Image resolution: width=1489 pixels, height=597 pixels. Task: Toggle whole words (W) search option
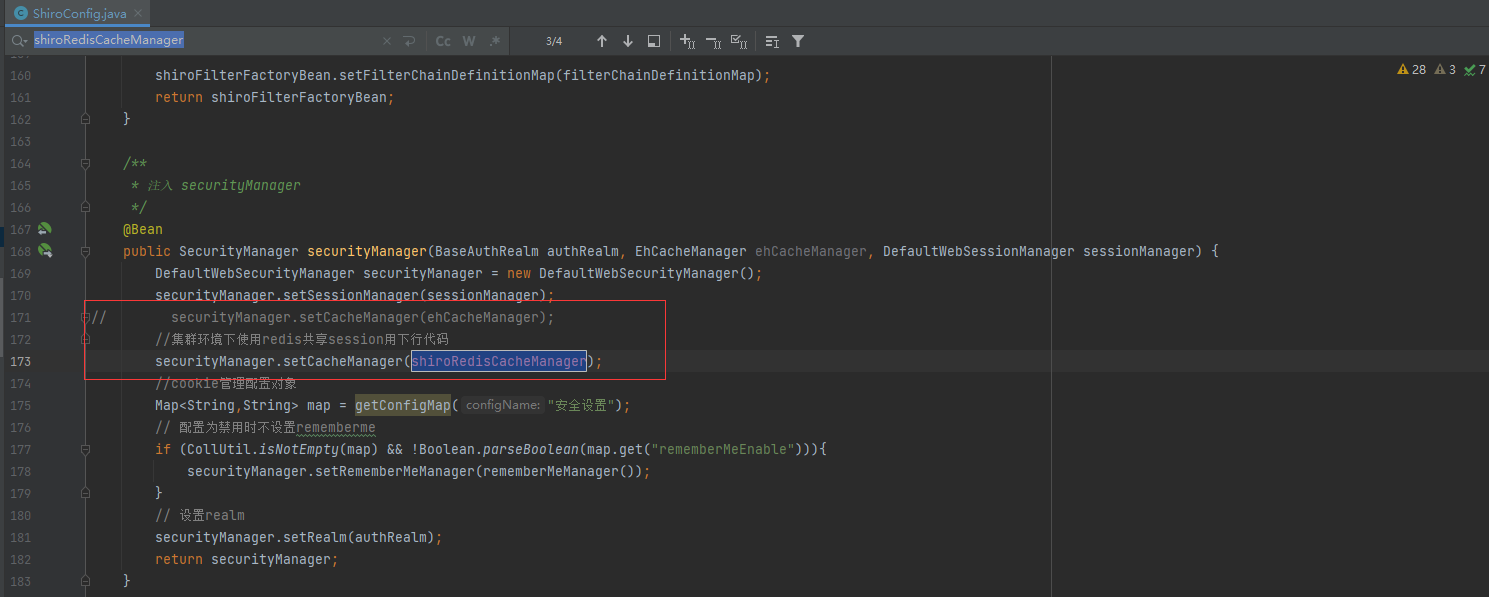(x=469, y=41)
